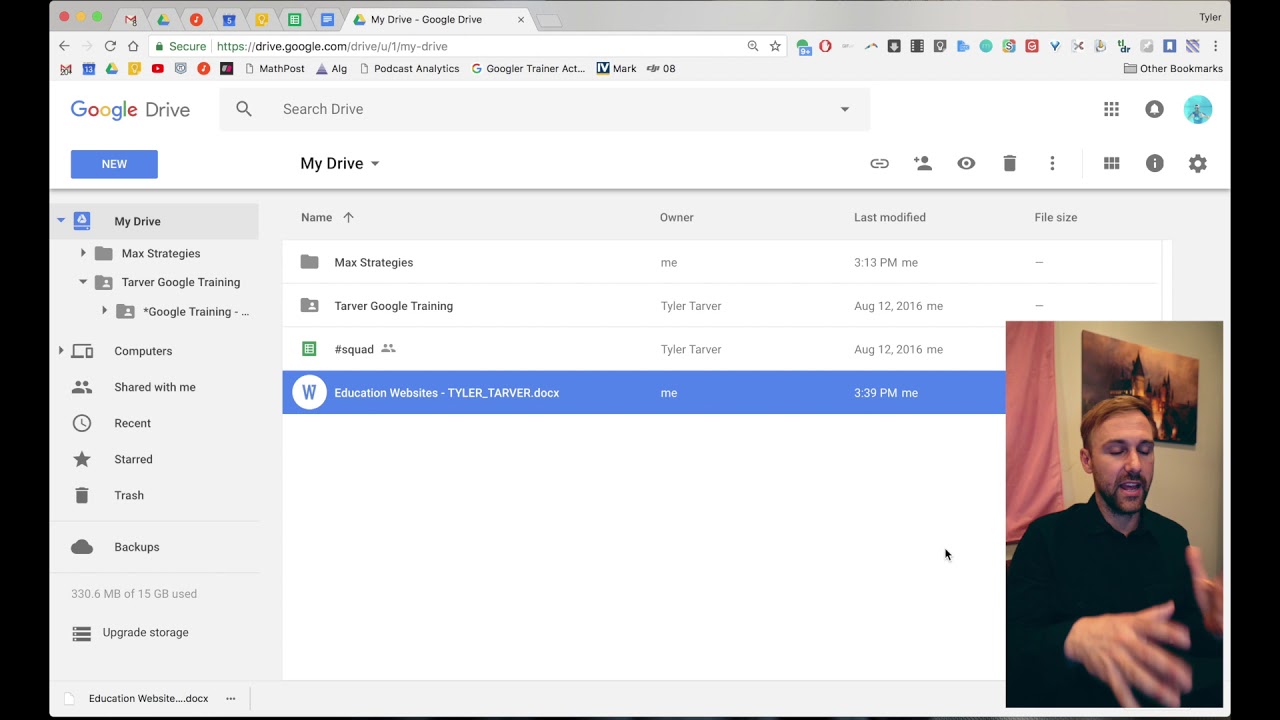
Task: Open the Settings gear icon
Action: tap(1198, 163)
